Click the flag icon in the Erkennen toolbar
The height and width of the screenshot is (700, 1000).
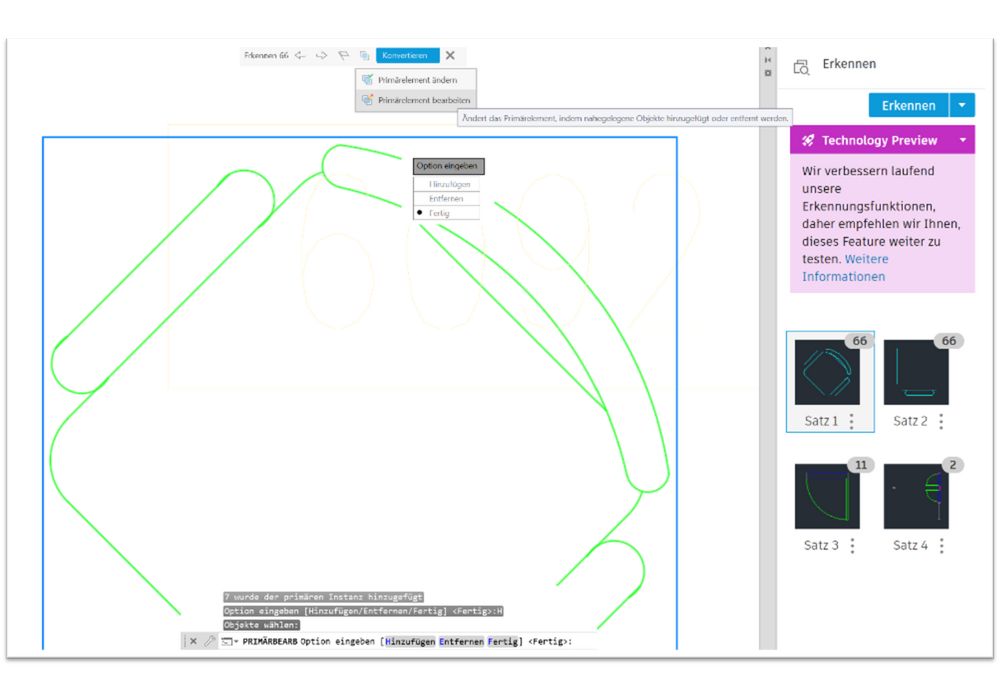coord(341,55)
